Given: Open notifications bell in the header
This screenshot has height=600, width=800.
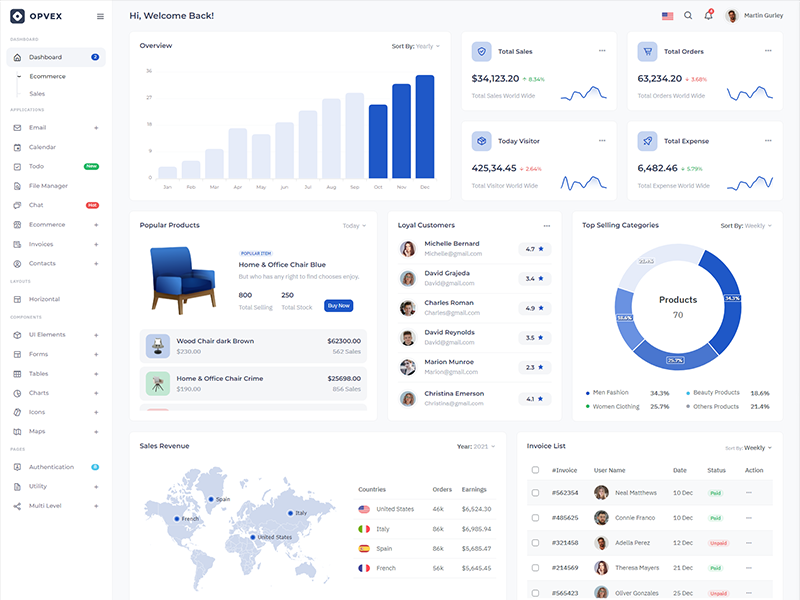Looking at the screenshot, I should pyautogui.click(x=709, y=16).
